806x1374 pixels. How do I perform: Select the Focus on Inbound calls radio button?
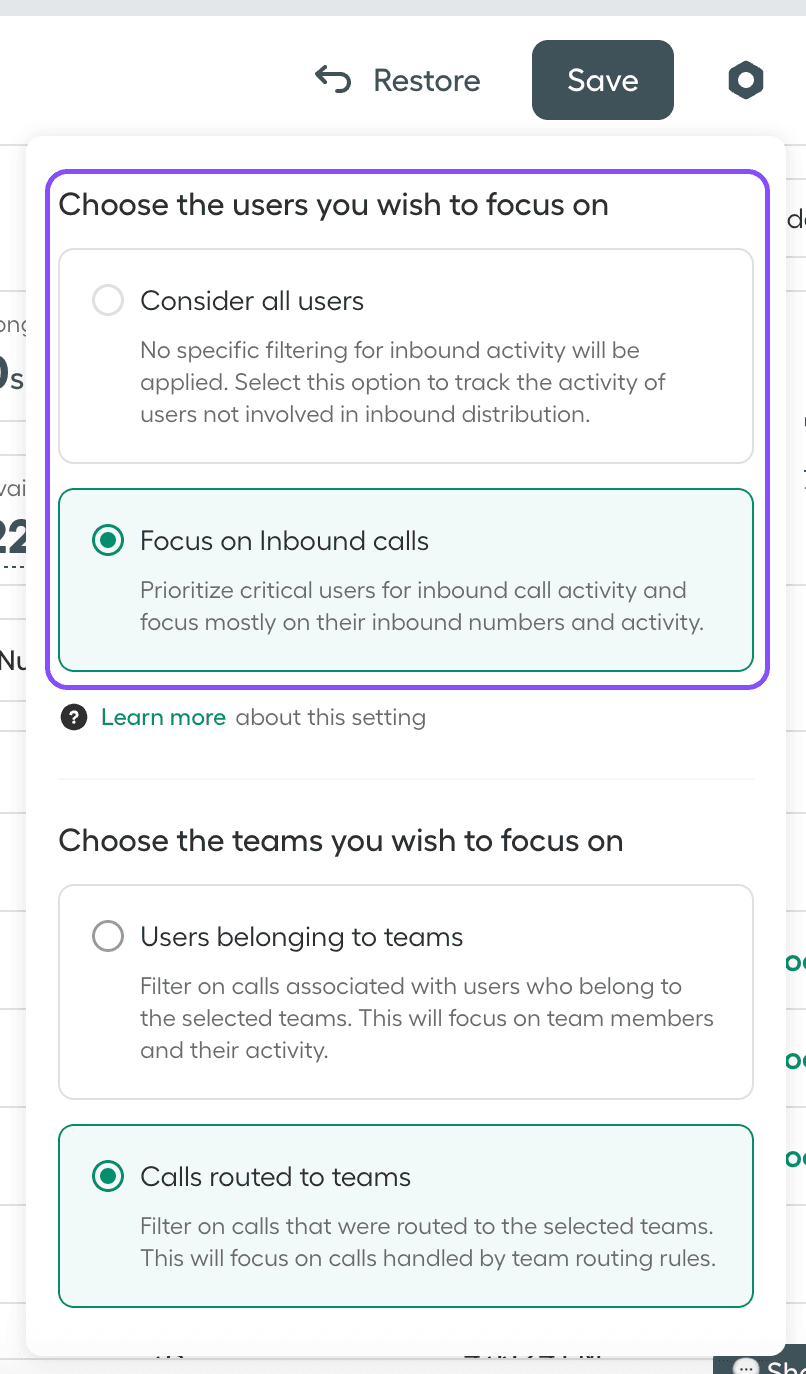tap(107, 540)
